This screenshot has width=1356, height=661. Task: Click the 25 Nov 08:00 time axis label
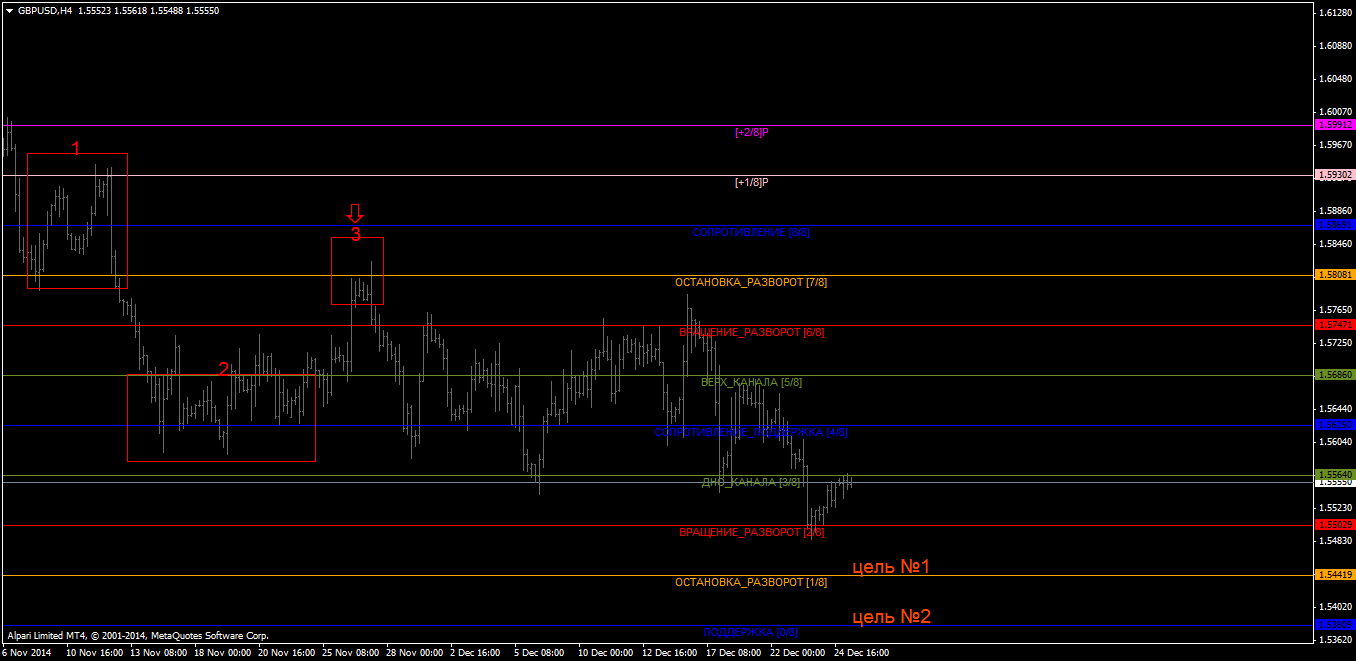coord(351,653)
